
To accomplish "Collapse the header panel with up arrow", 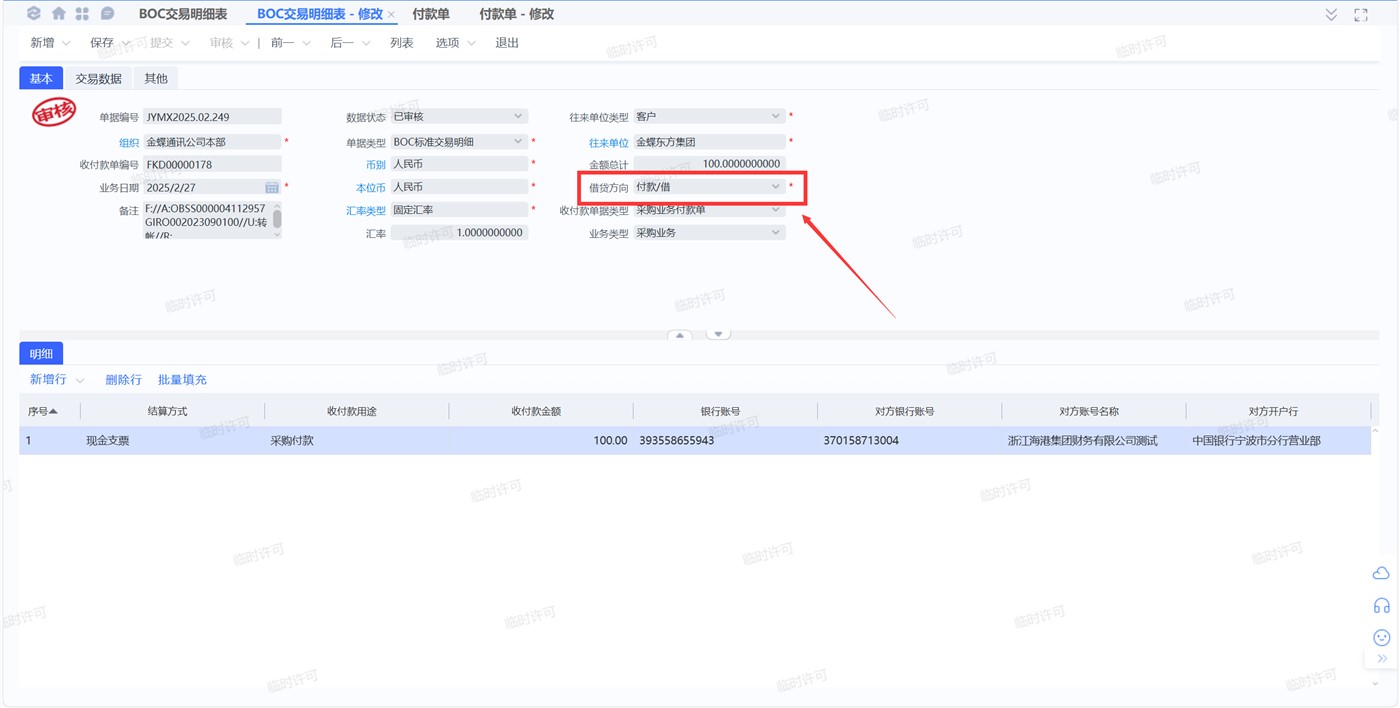I will [680, 335].
